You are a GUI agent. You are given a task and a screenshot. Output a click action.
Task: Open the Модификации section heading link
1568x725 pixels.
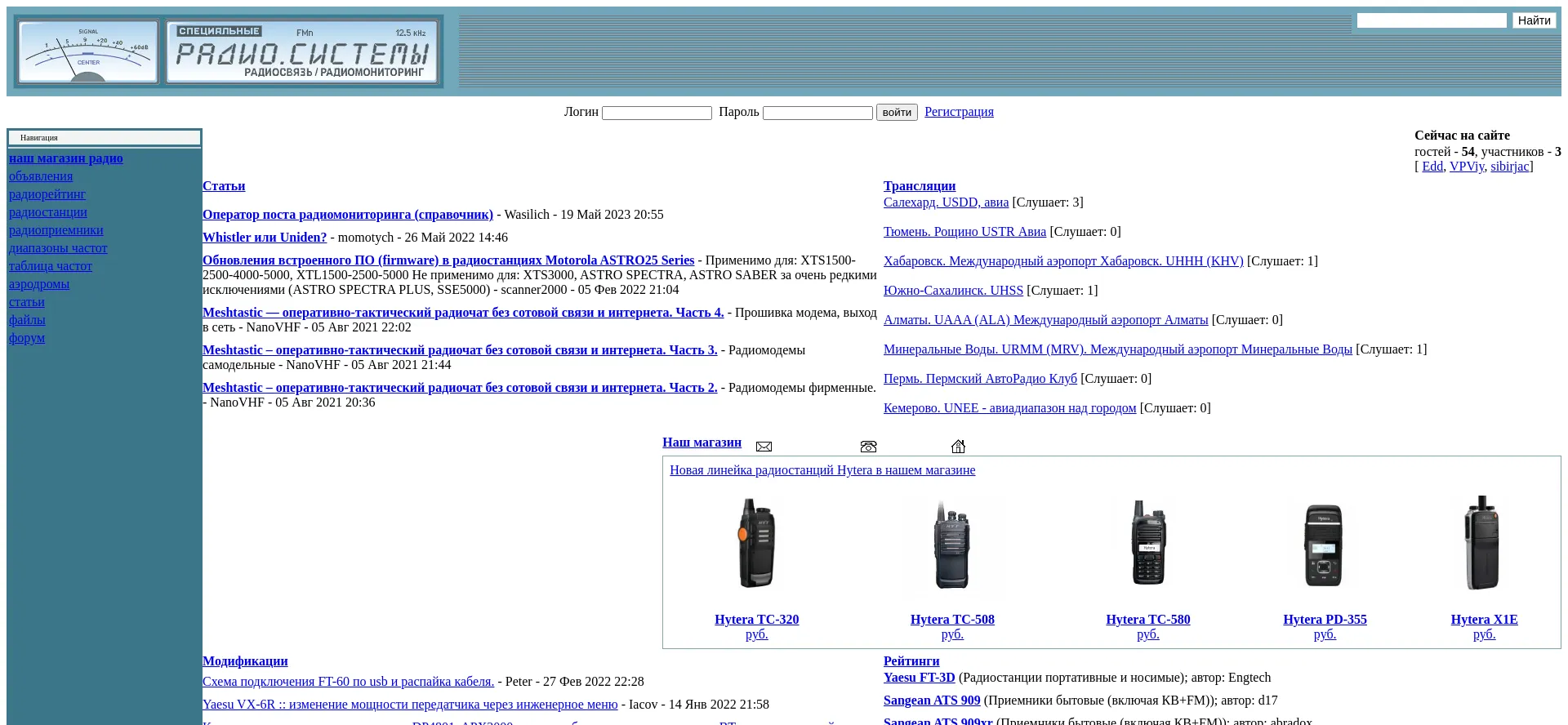coord(245,661)
